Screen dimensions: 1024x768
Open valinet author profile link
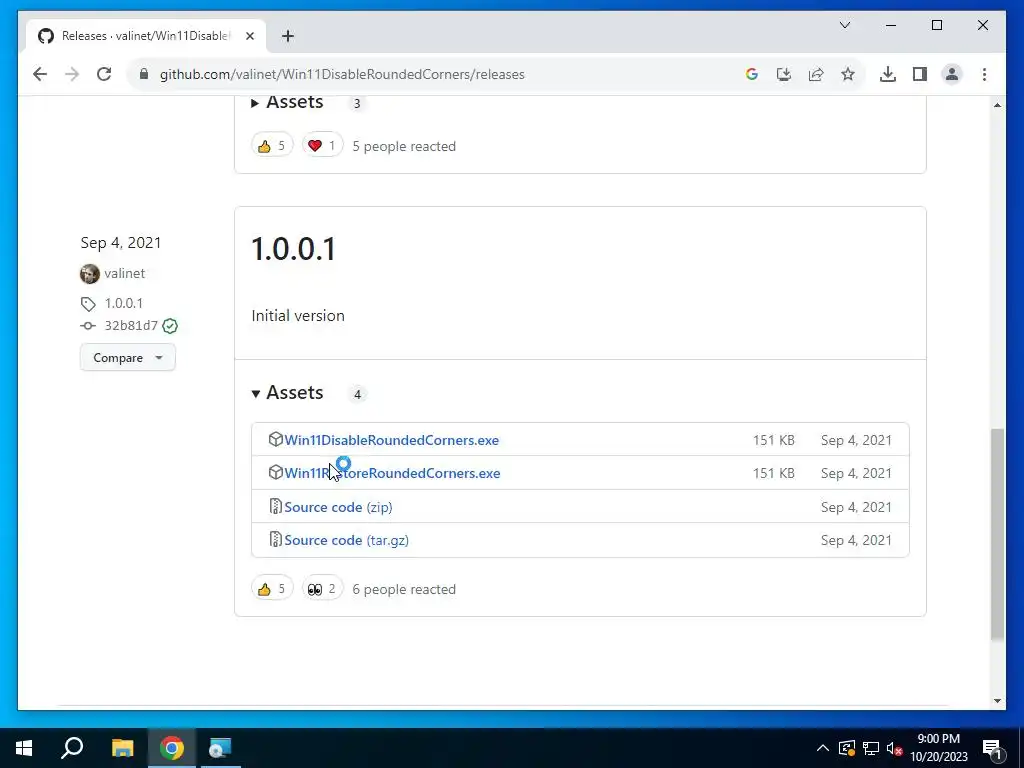point(124,273)
